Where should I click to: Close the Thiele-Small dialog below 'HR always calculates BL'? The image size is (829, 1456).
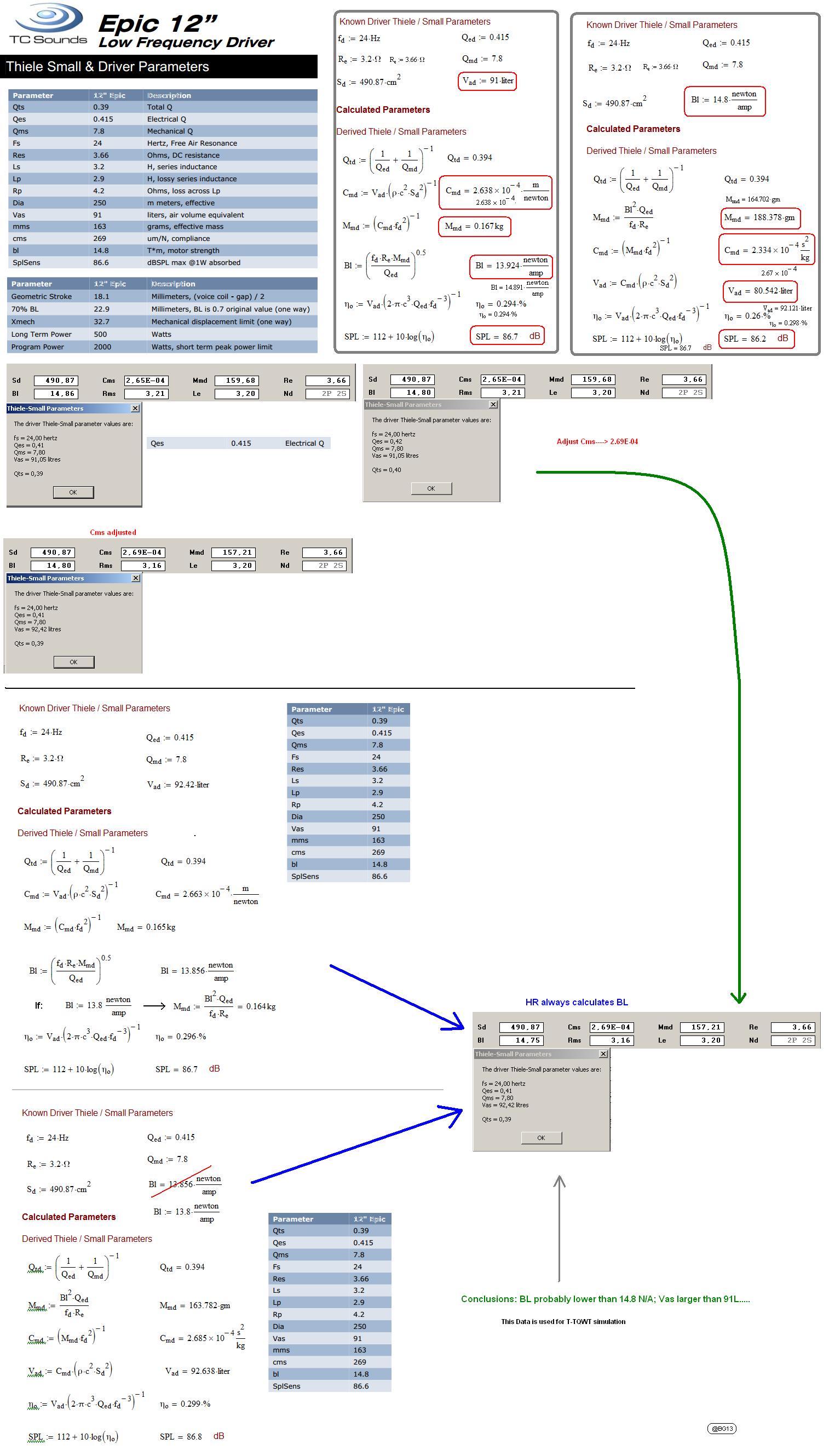(603, 1054)
